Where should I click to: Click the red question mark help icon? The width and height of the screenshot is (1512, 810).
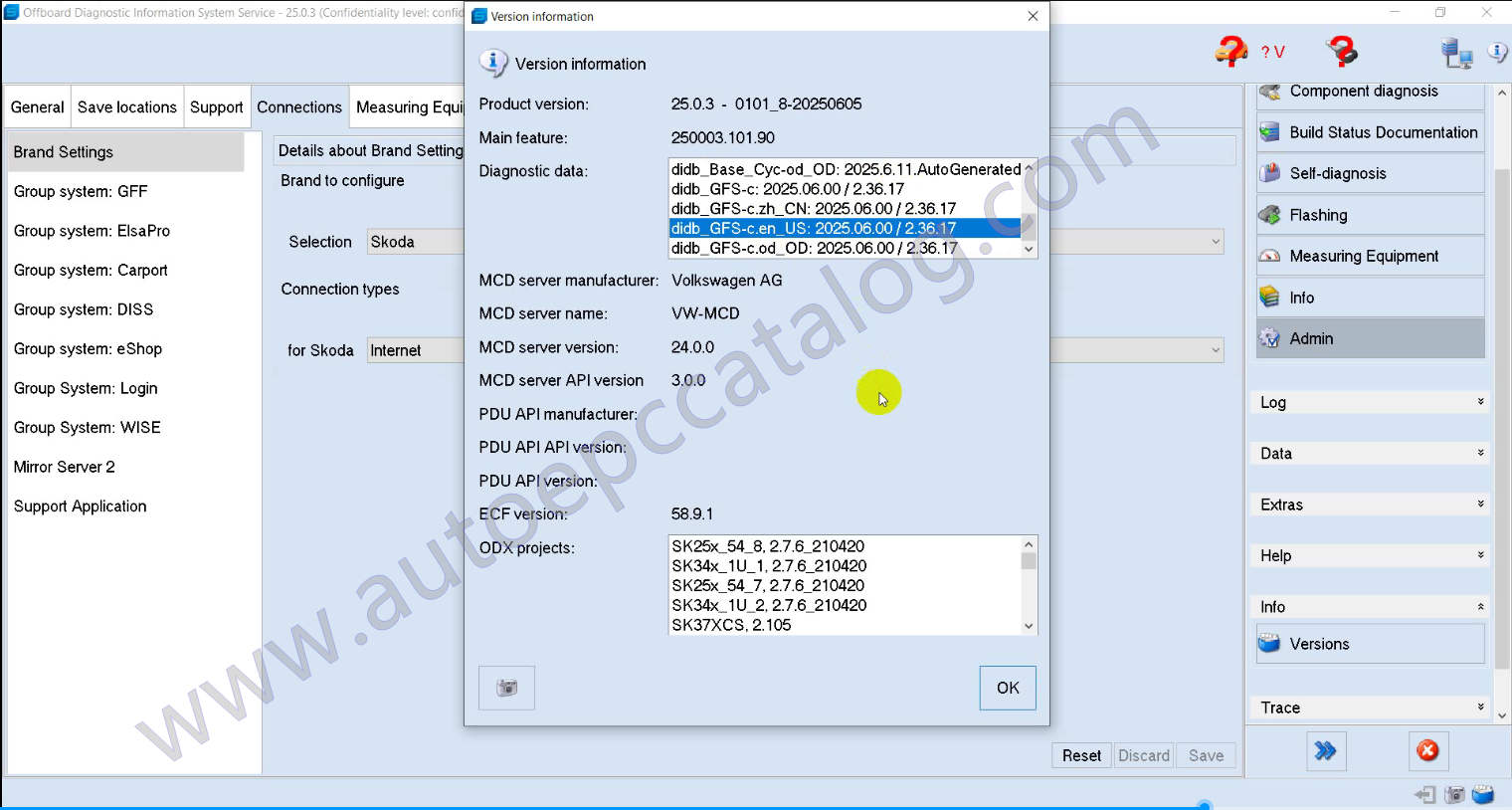click(x=1341, y=51)
